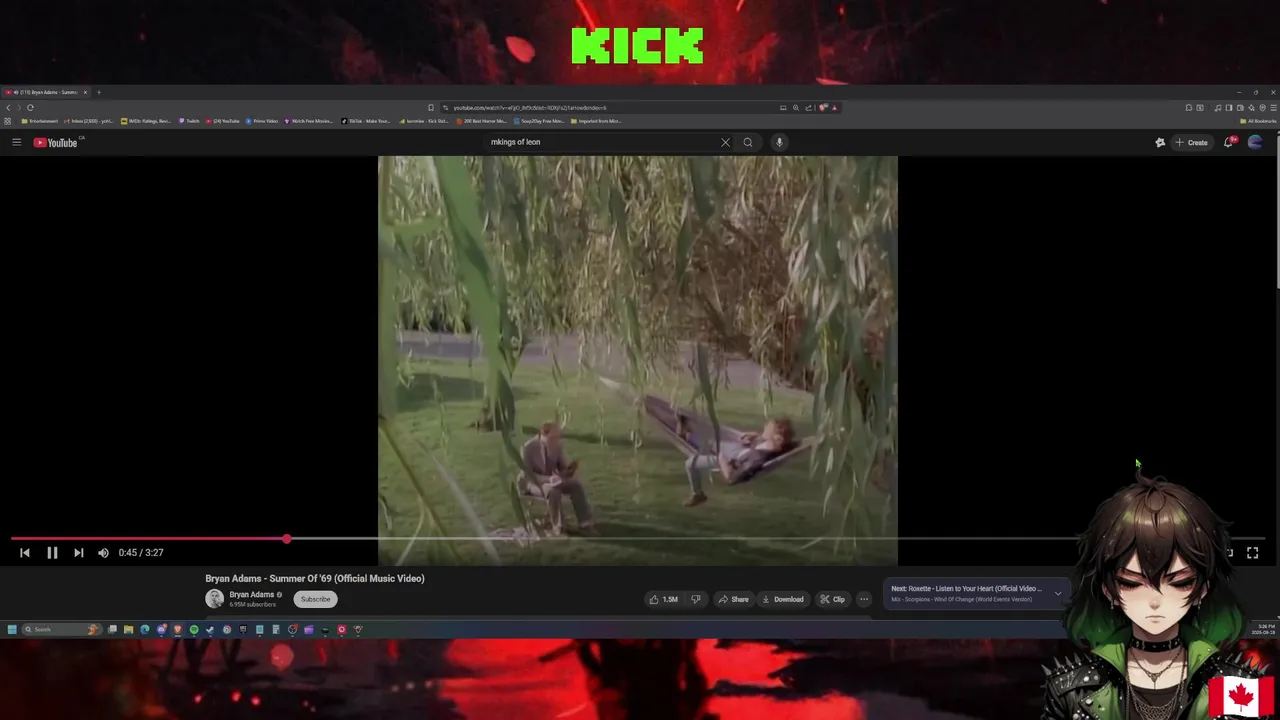Open Brave Shields lion icon
The height and width of the screenshot is (720, 1280).
click(823, 108)
